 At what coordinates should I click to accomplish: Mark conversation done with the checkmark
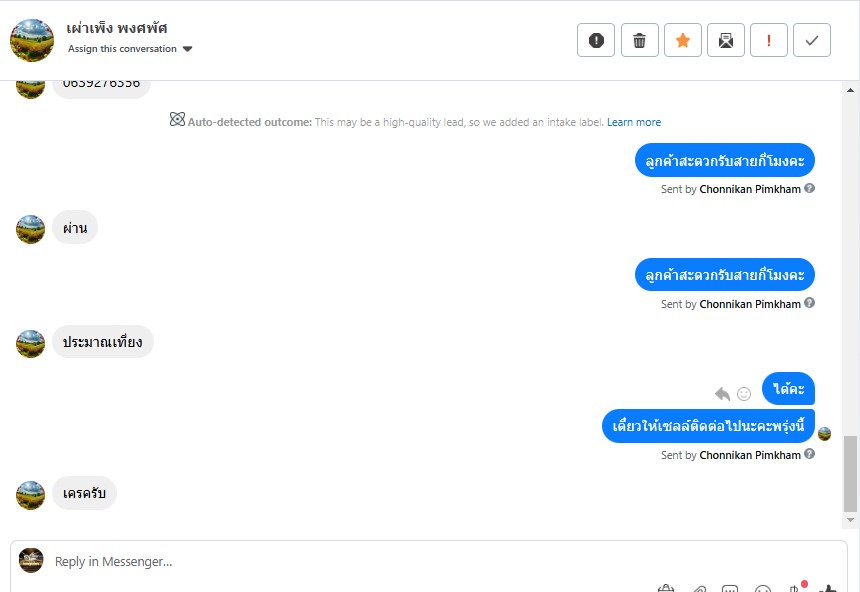(x=812, y=40)
